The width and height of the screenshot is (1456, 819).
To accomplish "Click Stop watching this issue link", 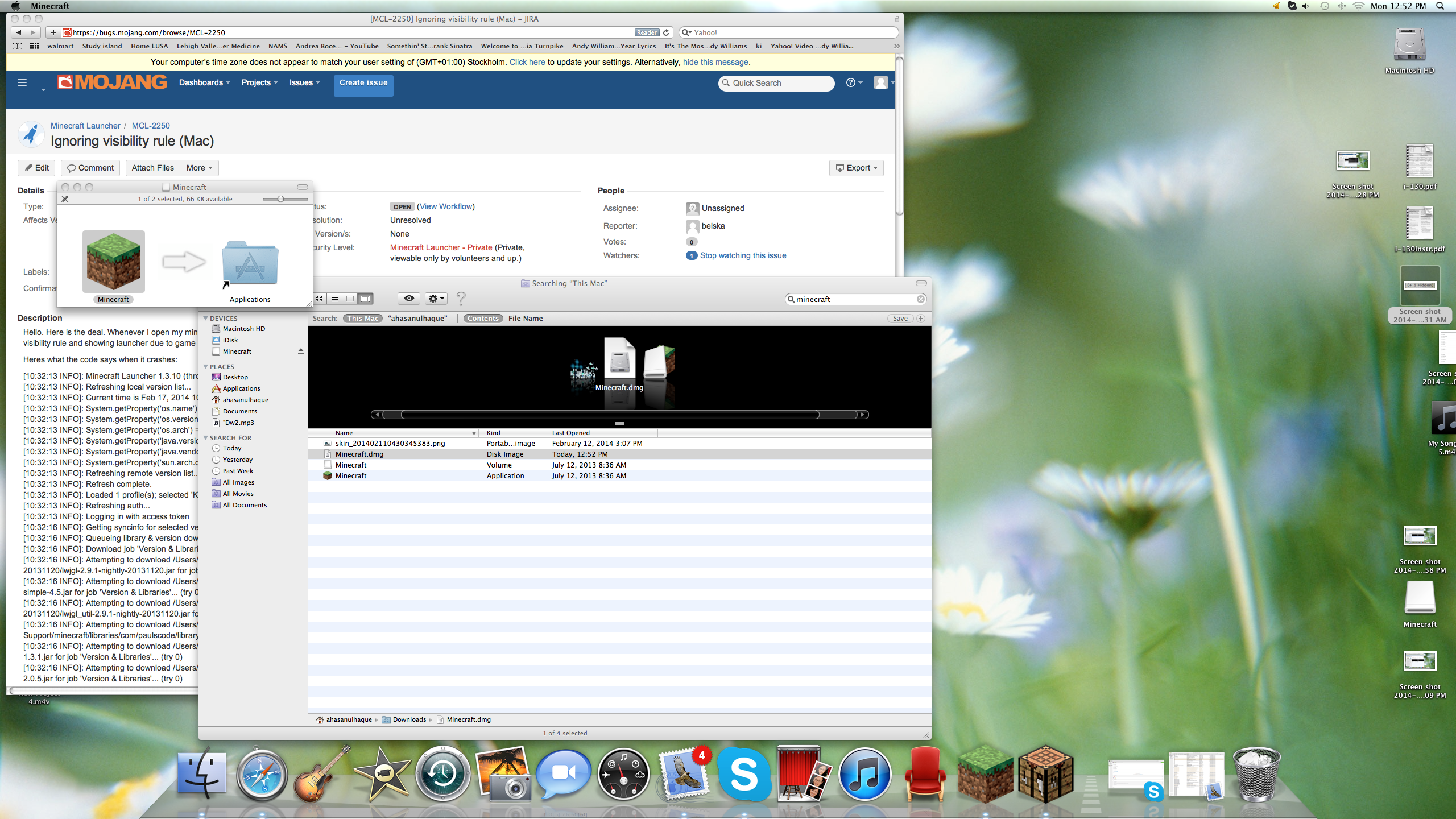I will (743, 255).
